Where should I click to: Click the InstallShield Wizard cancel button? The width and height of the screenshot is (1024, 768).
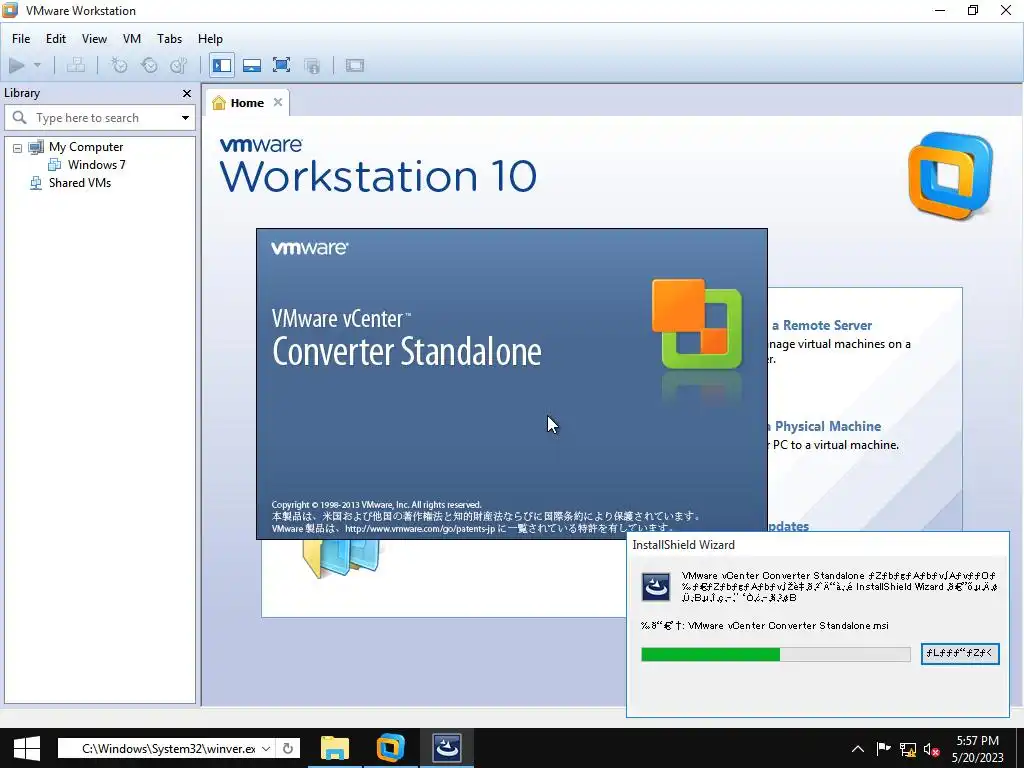(x=960, y=653)
